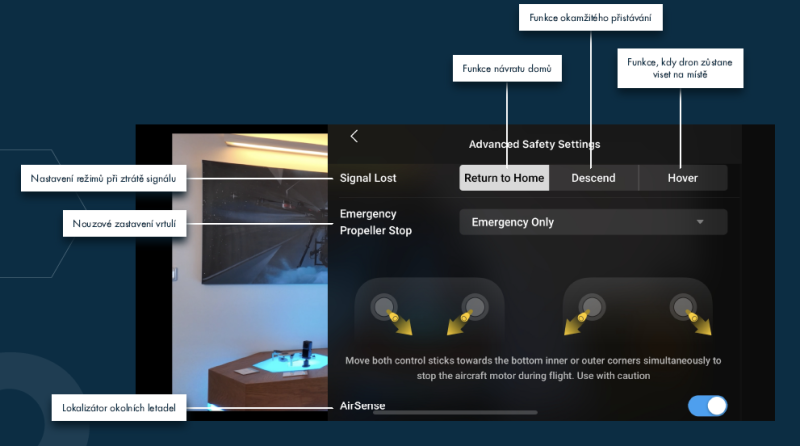Click the "Lokalizátor okolních letadel" callout label
The width and height of the screenshot is (800, 446).
click(x=114, y=407)
